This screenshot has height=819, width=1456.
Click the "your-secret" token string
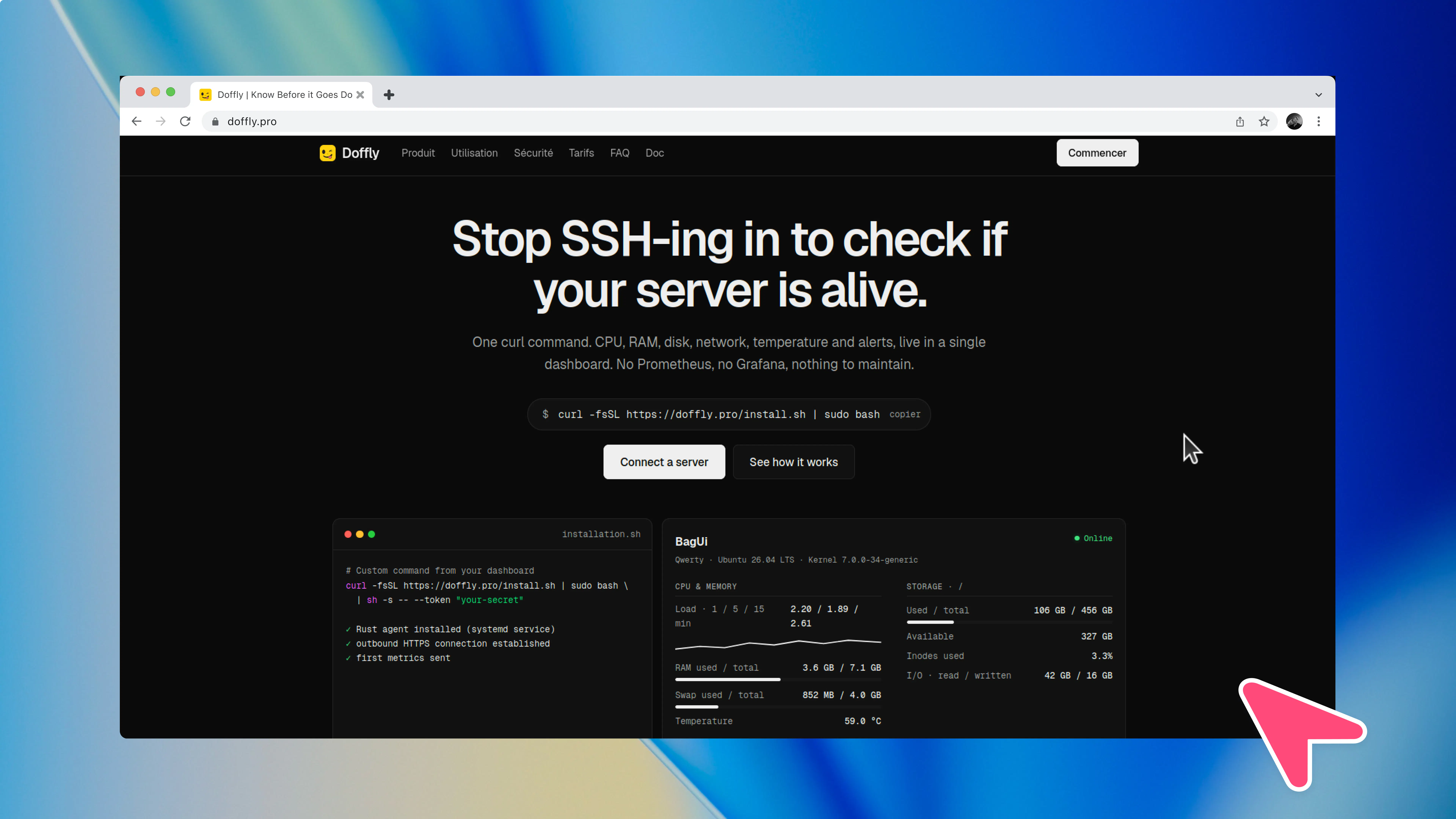[490, 600]
